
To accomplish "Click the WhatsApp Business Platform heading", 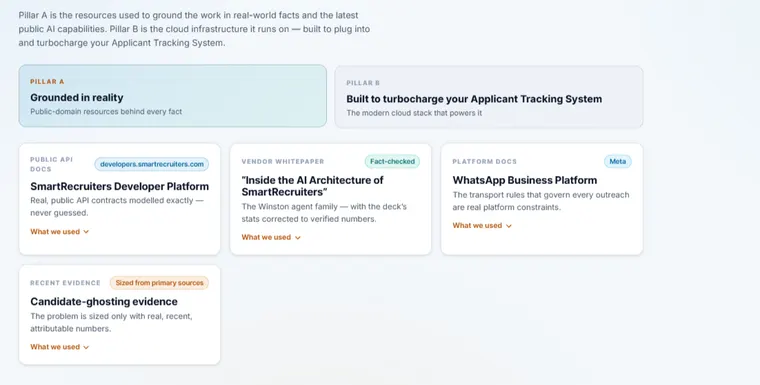I will click(525, 180).
